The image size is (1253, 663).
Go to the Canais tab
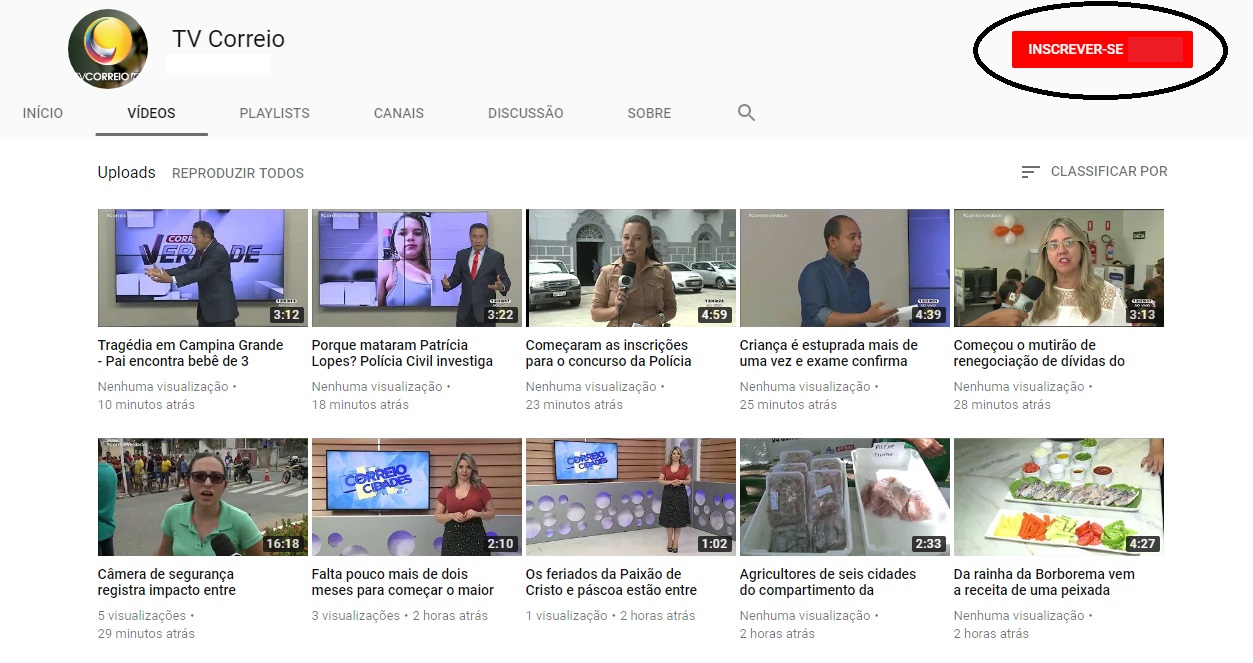click(x=399, y=113)
